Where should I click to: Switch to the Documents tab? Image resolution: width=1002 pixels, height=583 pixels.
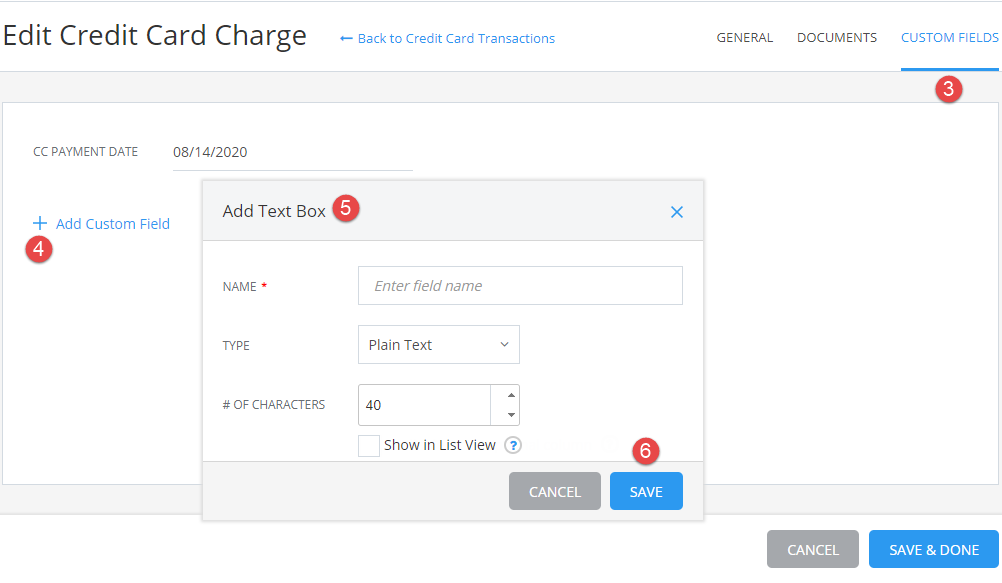click(x=836, y=37)
